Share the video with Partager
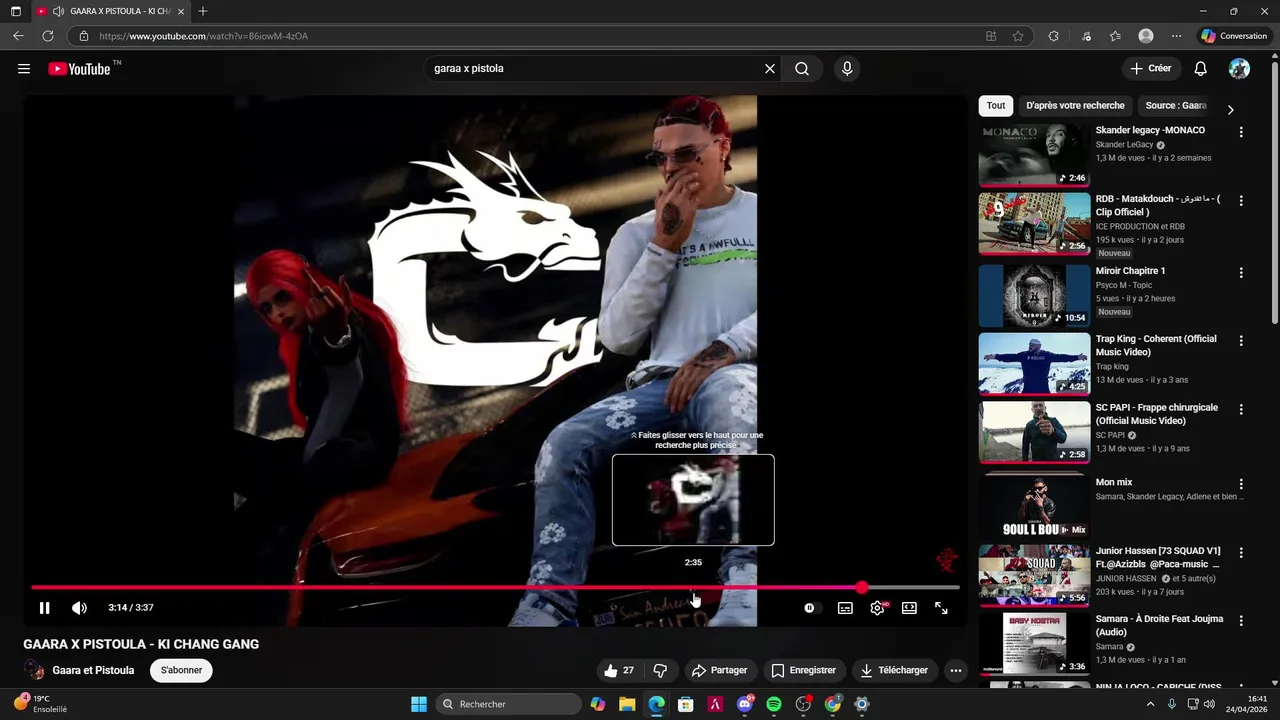 tap(720, 670)
